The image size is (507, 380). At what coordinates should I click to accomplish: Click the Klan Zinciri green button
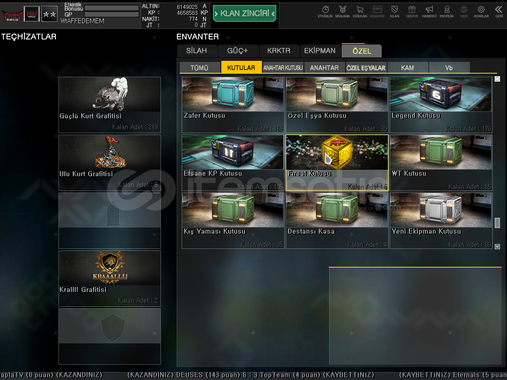pyautogui.click(x=245, y=13)
